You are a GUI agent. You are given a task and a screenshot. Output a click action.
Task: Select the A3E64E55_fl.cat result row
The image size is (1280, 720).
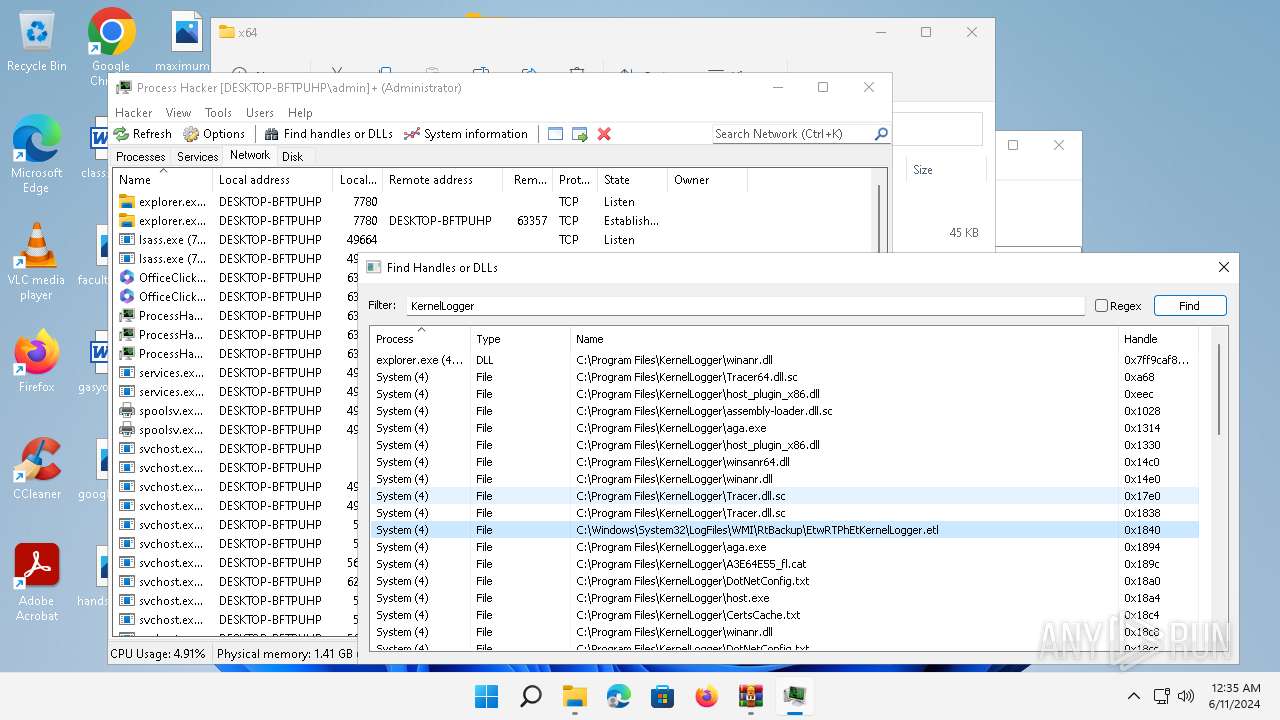point(784,564)
